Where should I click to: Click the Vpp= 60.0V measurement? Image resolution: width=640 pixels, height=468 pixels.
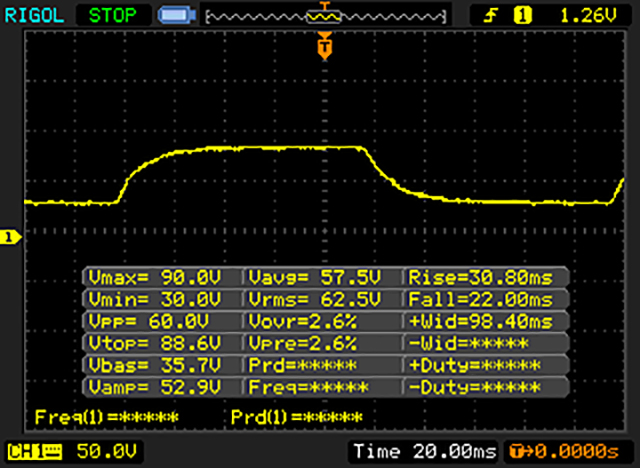(x=149, y=322)
